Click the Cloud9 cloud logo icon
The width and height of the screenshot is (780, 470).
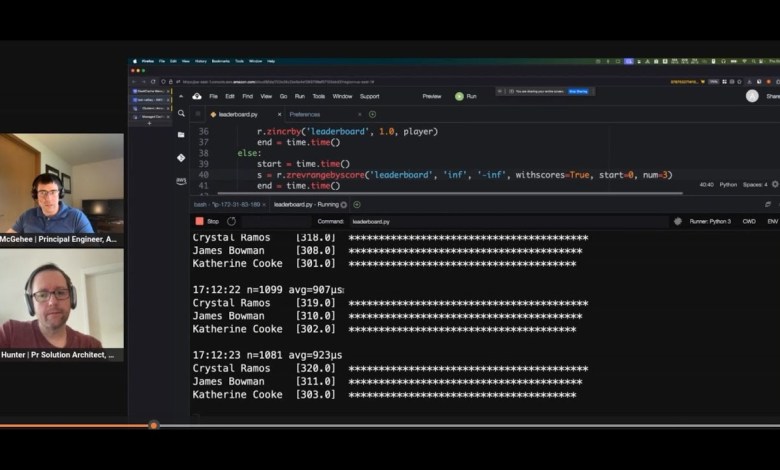(x=197, y=96)
